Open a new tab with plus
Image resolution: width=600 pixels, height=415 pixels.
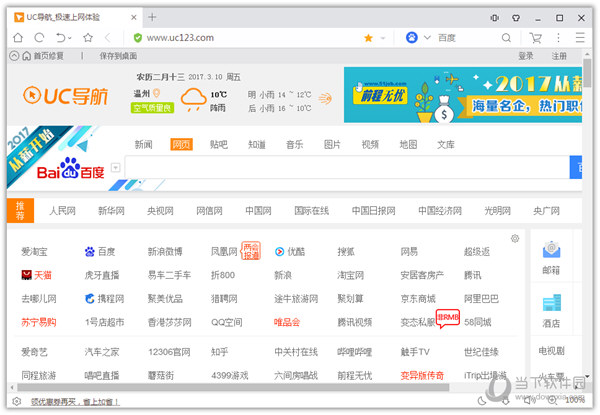point(152,17)
